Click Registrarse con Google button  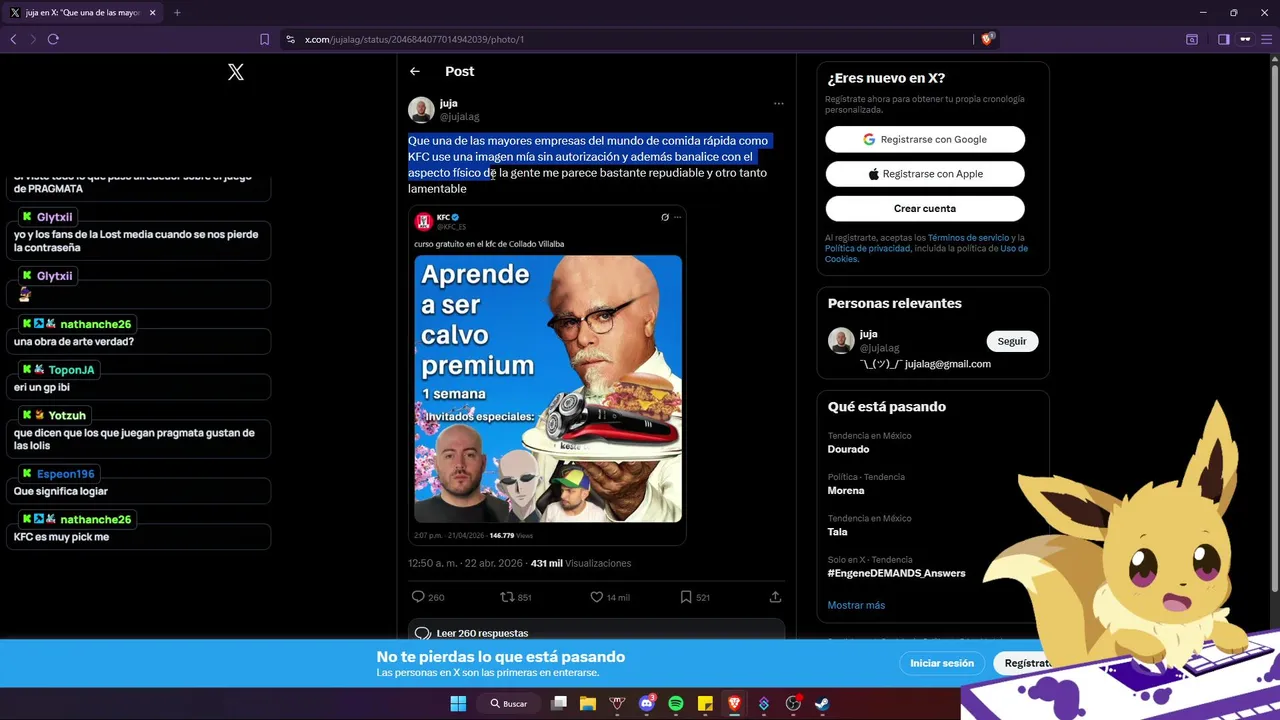pos(925,139)
